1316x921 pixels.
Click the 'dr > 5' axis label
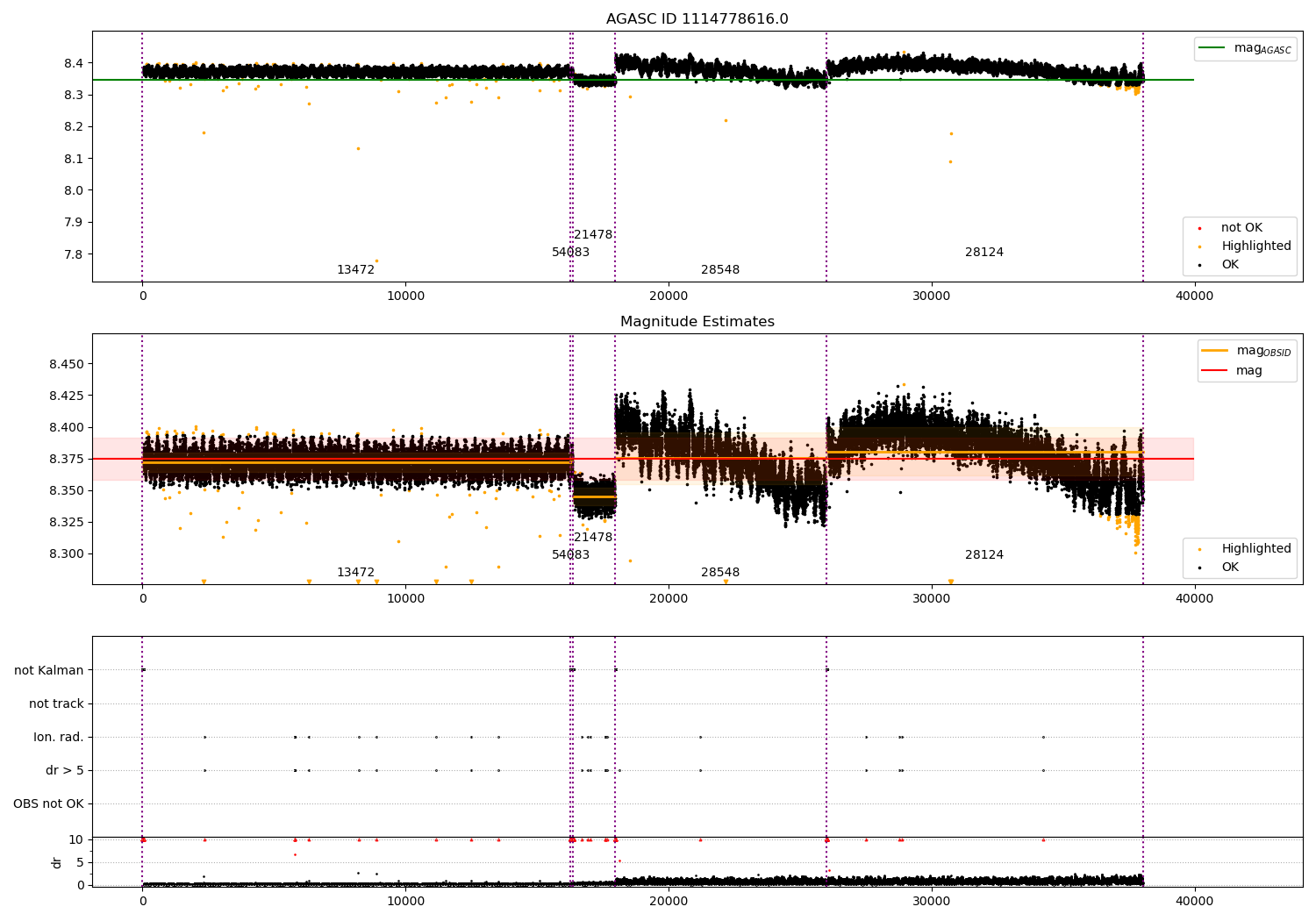(65, 770)
